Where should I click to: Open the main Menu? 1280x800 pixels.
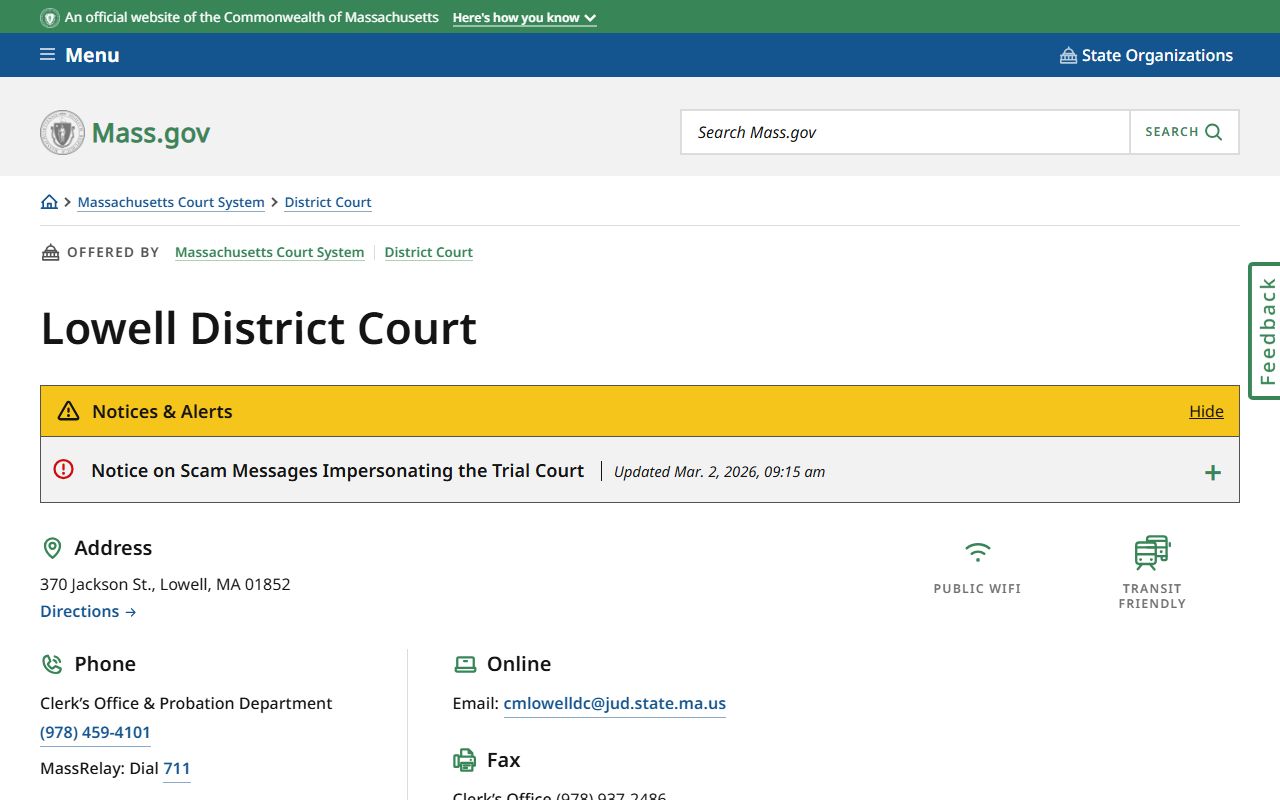80,55
